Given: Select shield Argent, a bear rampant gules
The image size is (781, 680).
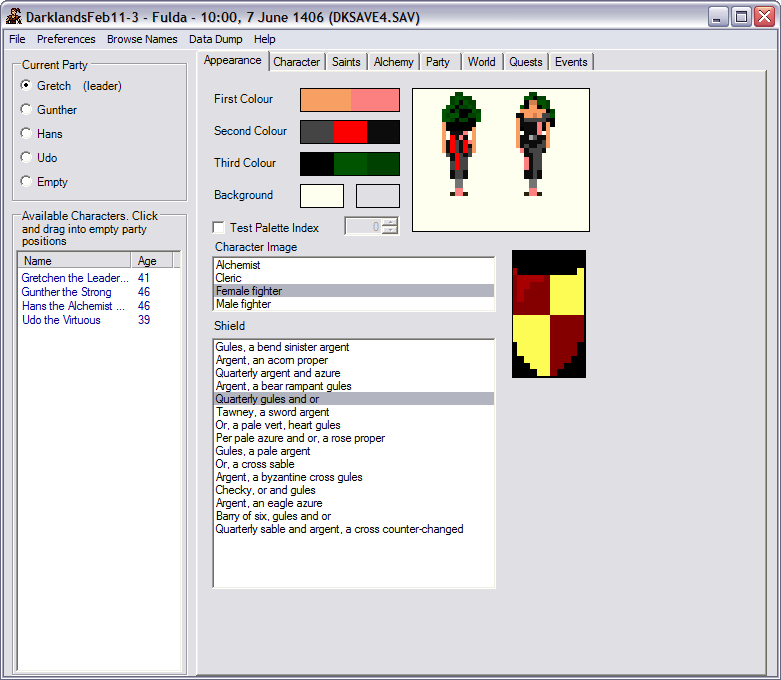Looking at the screenshot, I should click(x=354, y=386).
